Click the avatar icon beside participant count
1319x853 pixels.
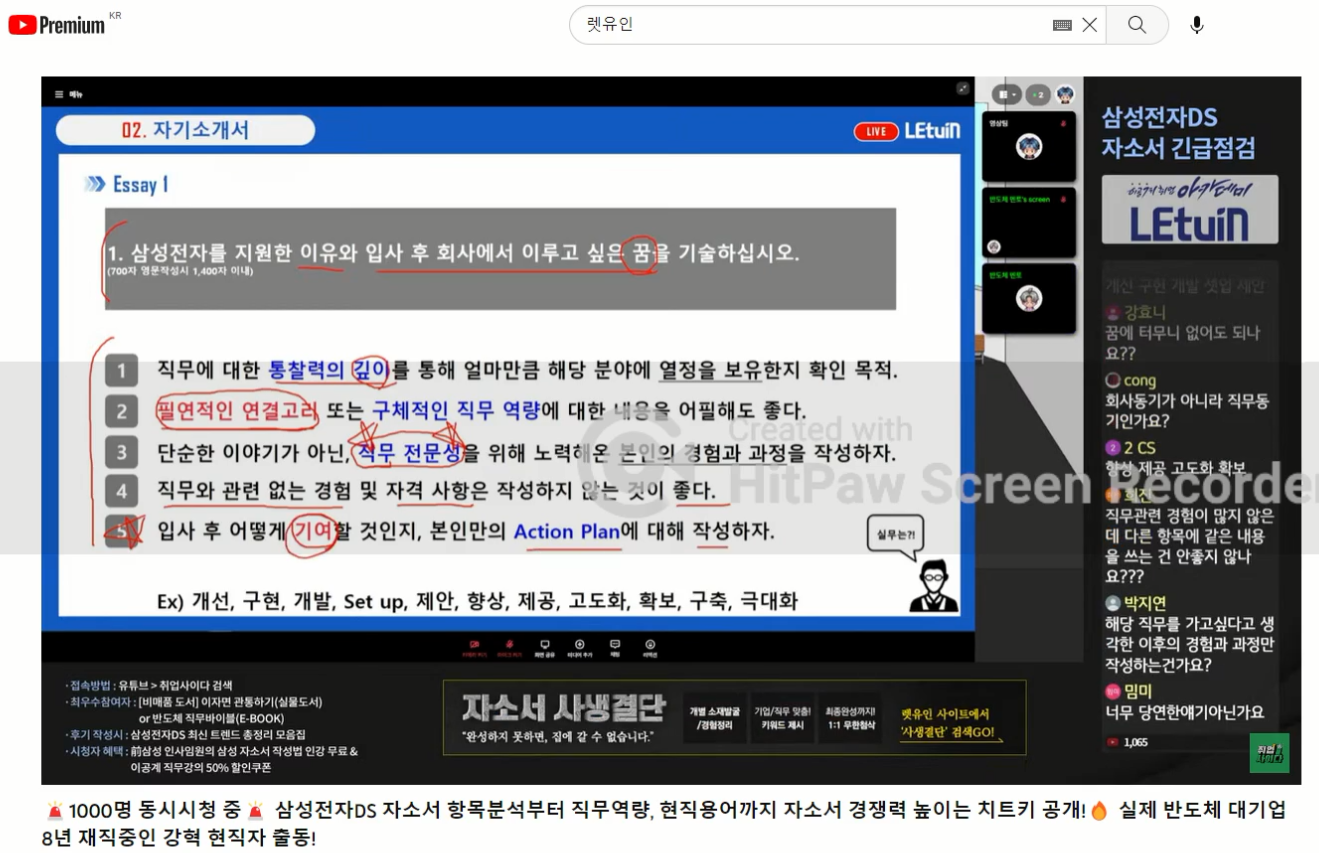1065,94
